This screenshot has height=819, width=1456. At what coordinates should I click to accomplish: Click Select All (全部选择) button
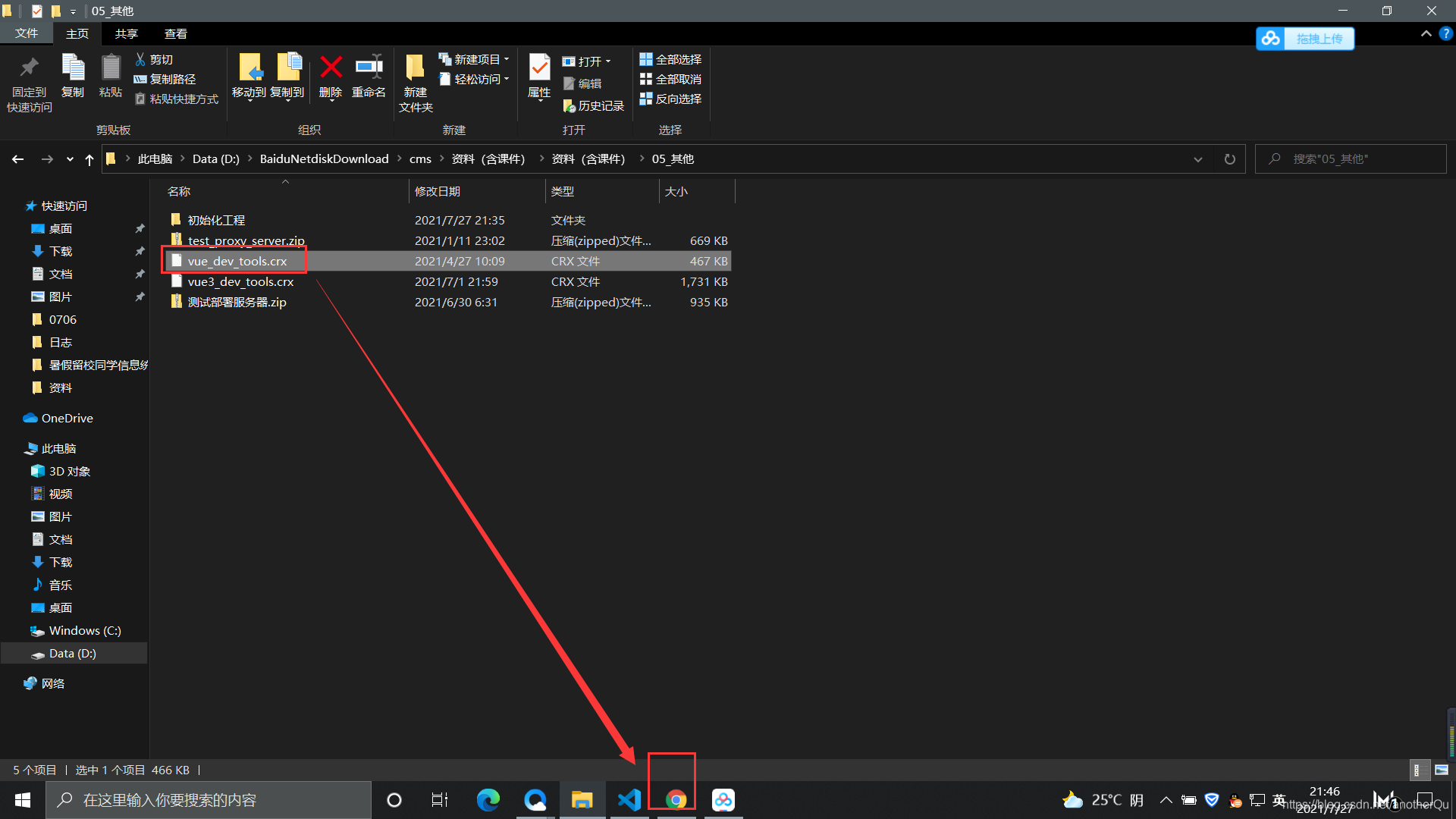670,59
